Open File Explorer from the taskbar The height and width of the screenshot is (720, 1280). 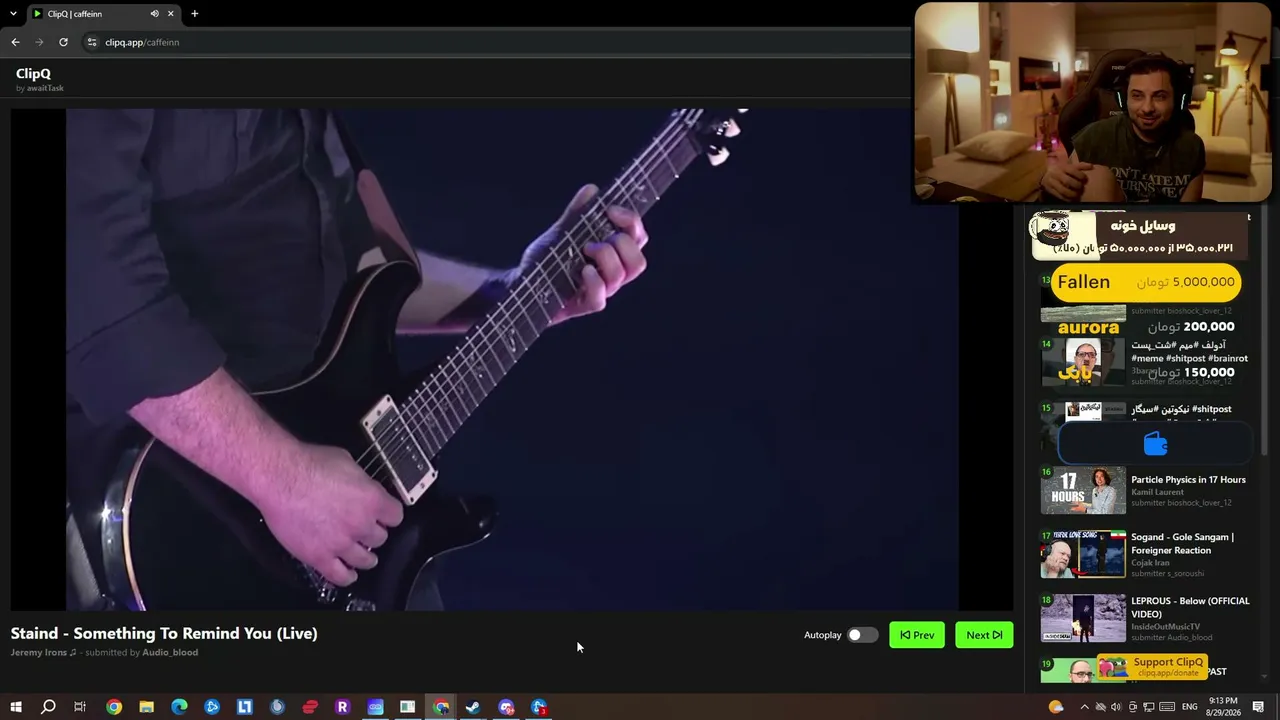[146, 707]
